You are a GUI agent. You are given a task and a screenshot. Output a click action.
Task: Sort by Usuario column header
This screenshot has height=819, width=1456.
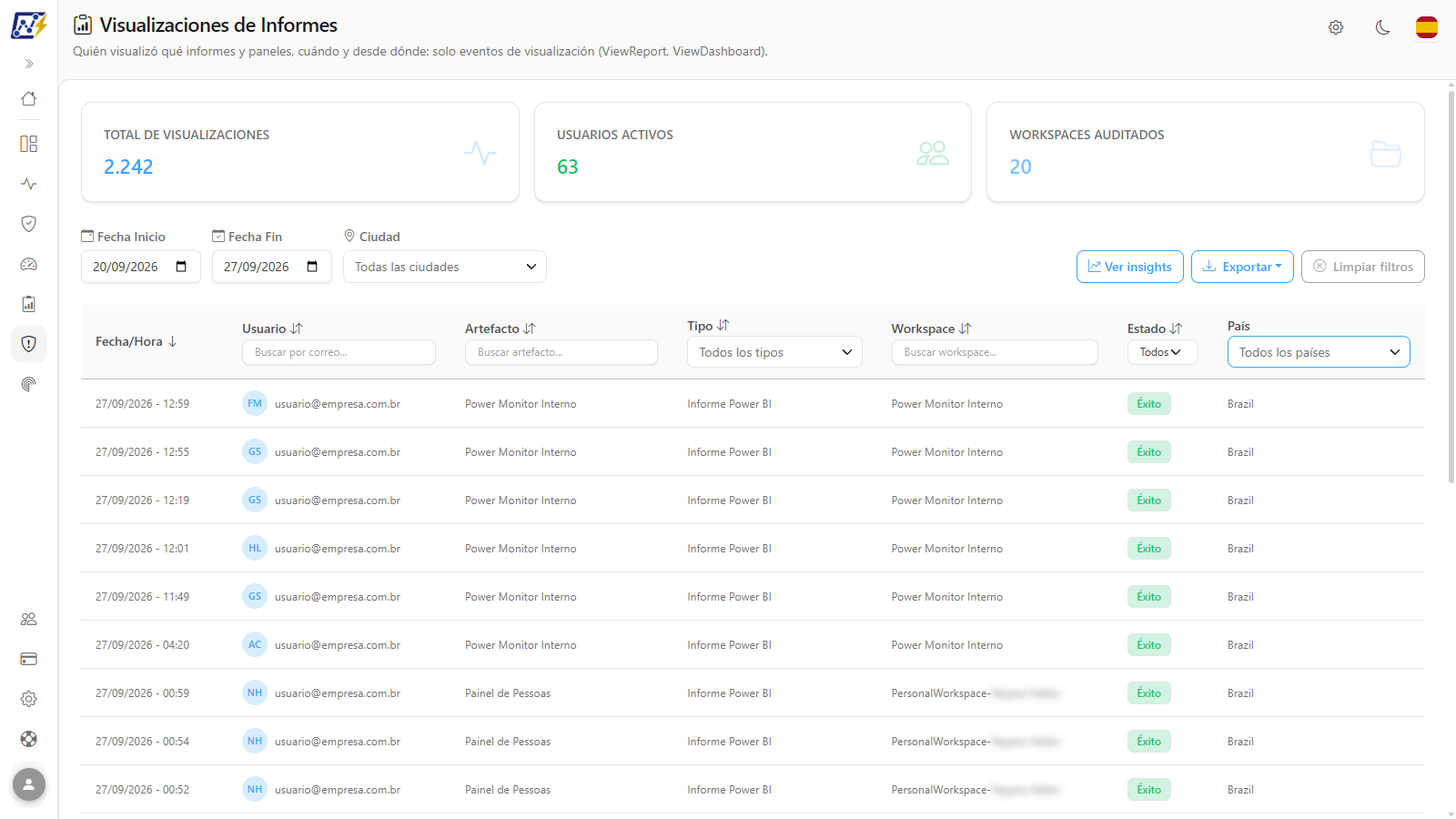pos(272,329)
